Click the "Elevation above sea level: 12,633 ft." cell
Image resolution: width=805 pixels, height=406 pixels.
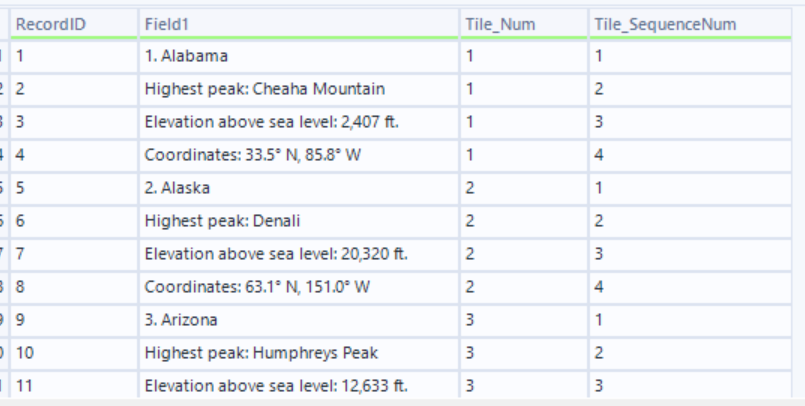click(x=277, y=386)
